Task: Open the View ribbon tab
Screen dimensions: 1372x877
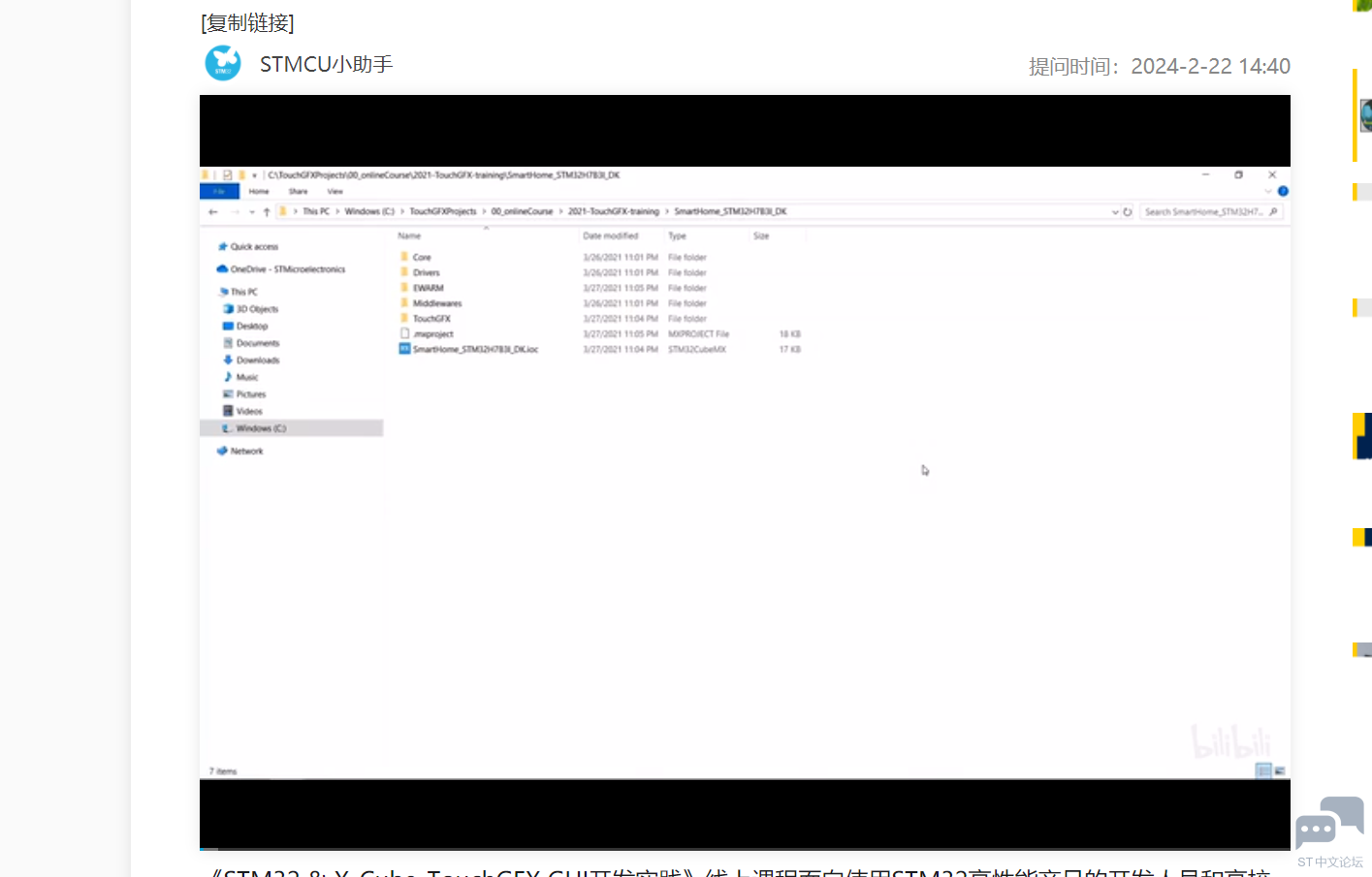Action: (335, 192)
